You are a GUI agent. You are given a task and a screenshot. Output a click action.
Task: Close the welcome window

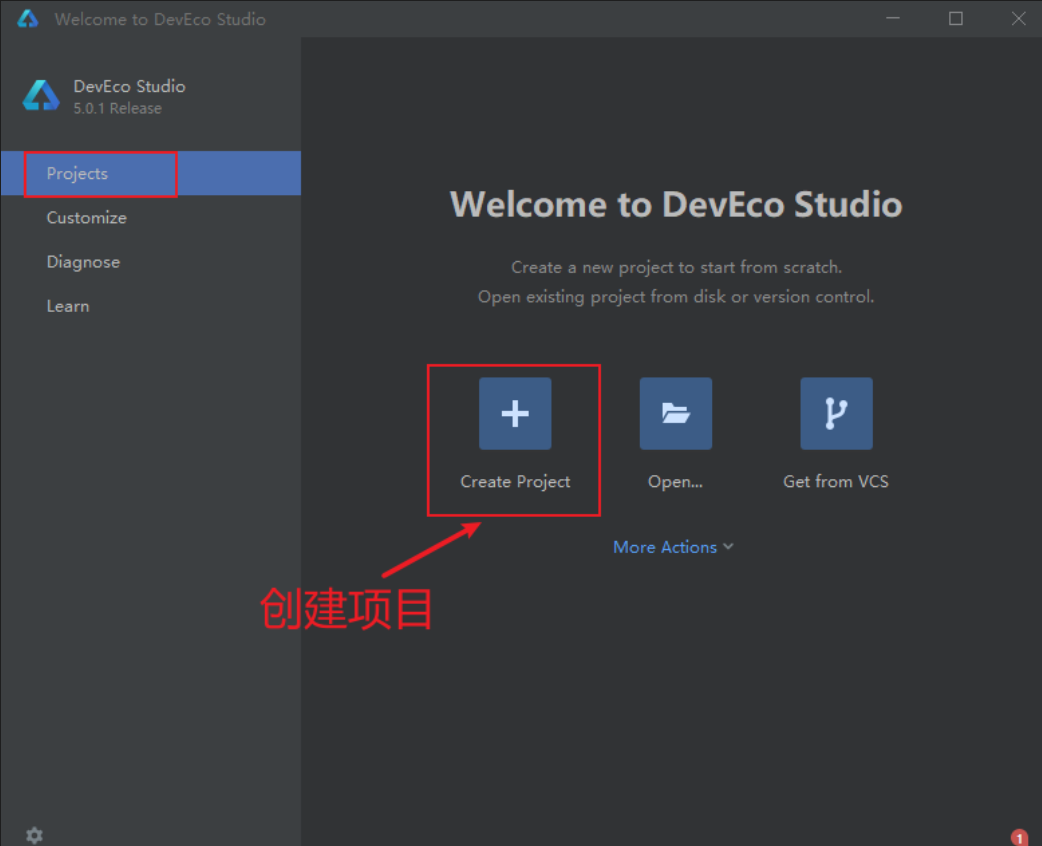click(x=1018, y=19)
